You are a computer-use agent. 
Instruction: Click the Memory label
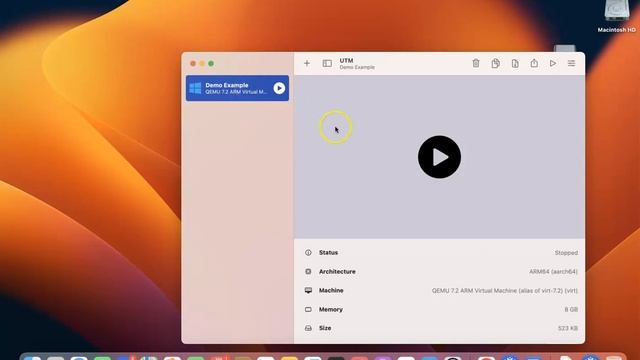point(331,309)
